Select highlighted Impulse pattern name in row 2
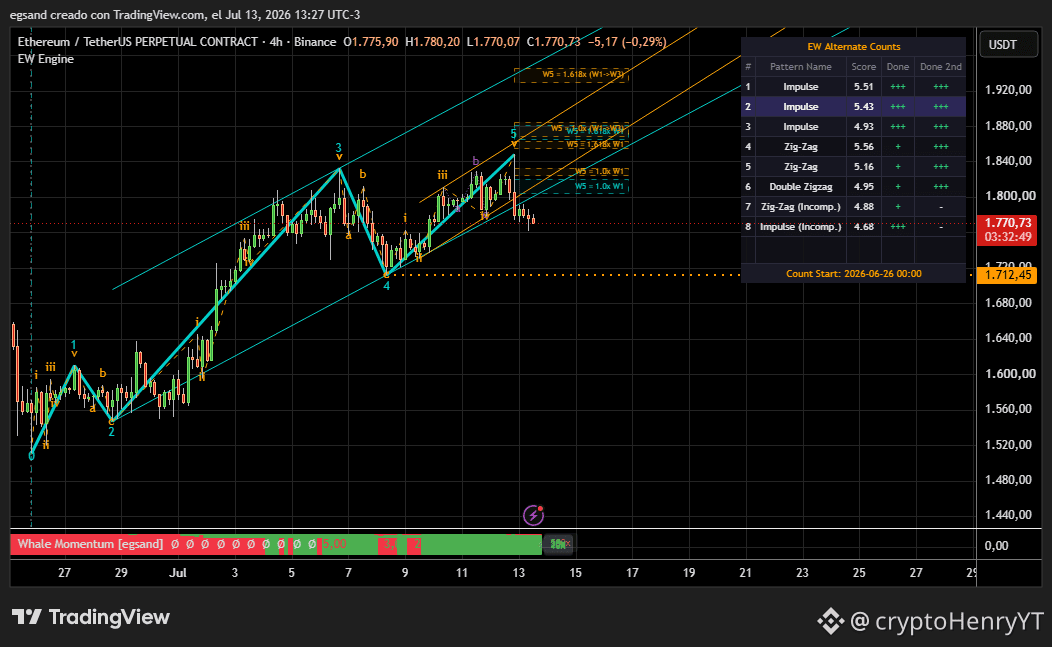 point(800,107)
